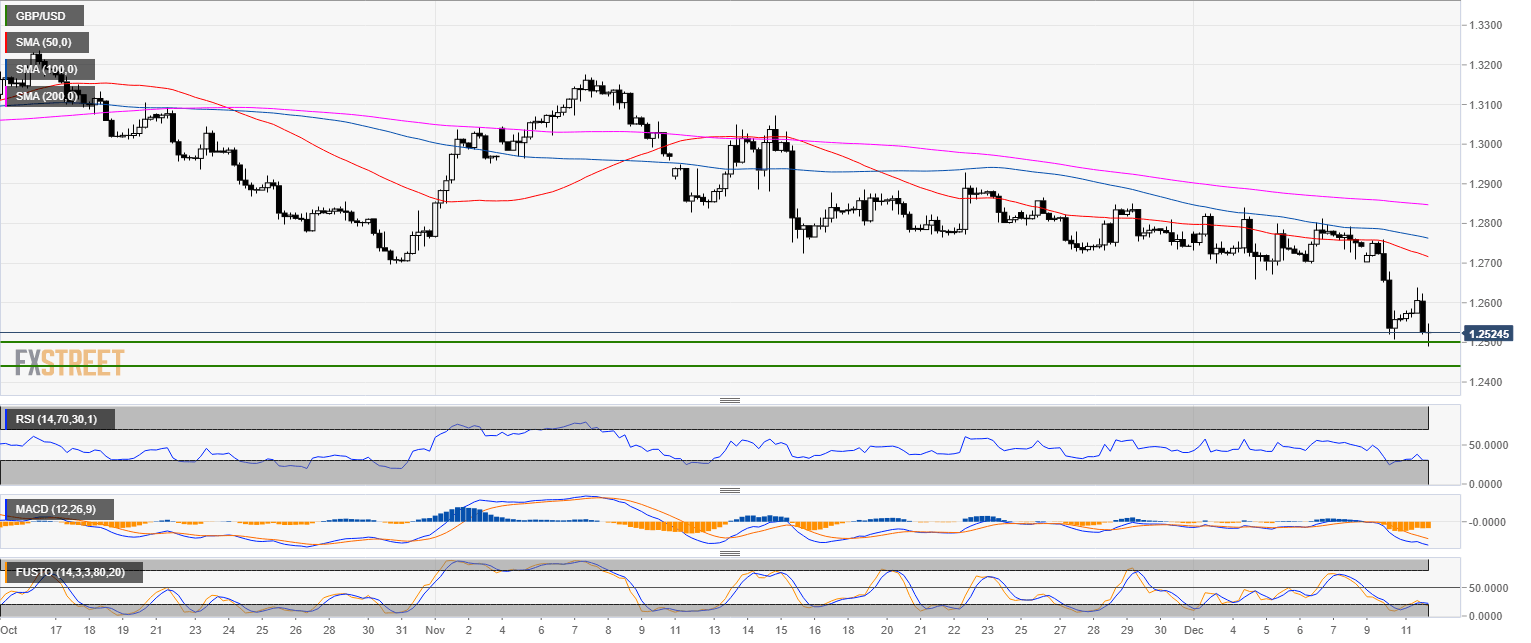This screenshot has width=1531, height=643.
Task: Click the MACD (12,26,9) indicator label
Action: [58, 510]
